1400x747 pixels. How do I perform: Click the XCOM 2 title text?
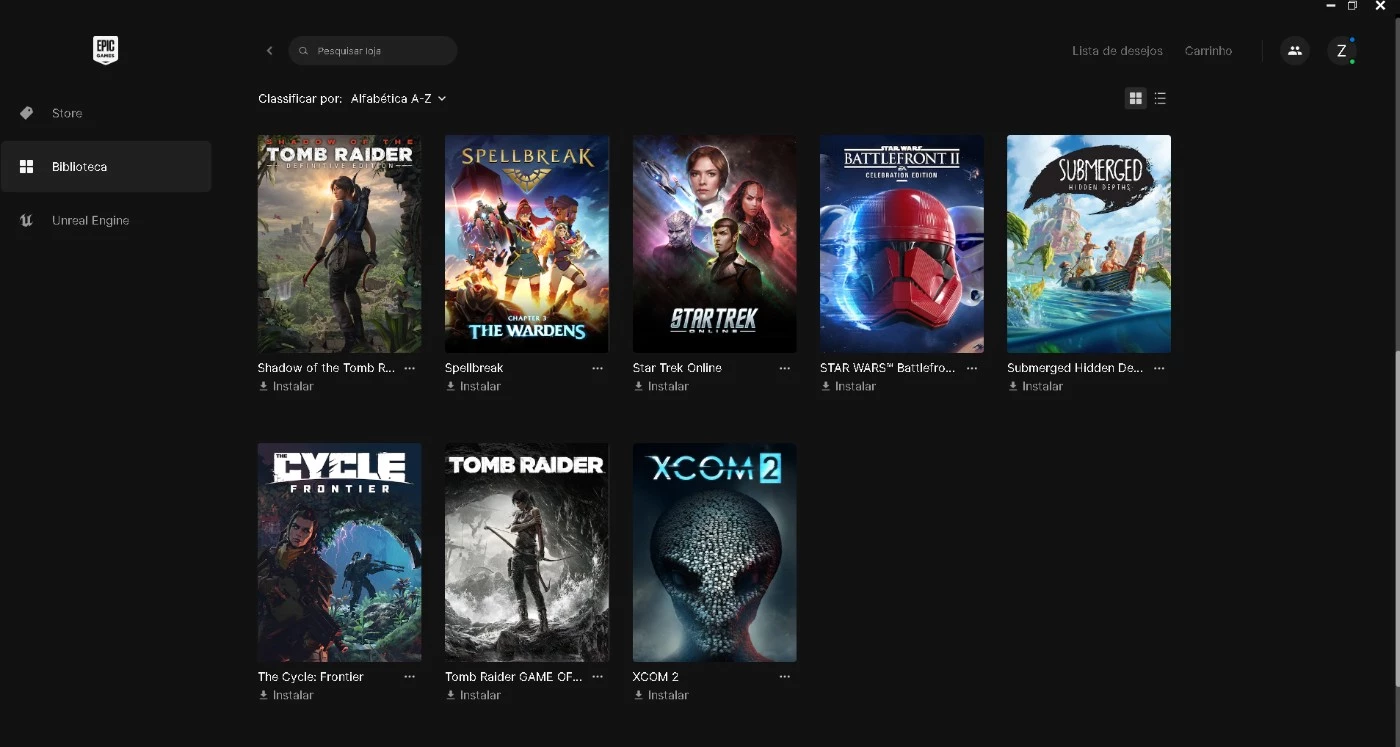656,677
